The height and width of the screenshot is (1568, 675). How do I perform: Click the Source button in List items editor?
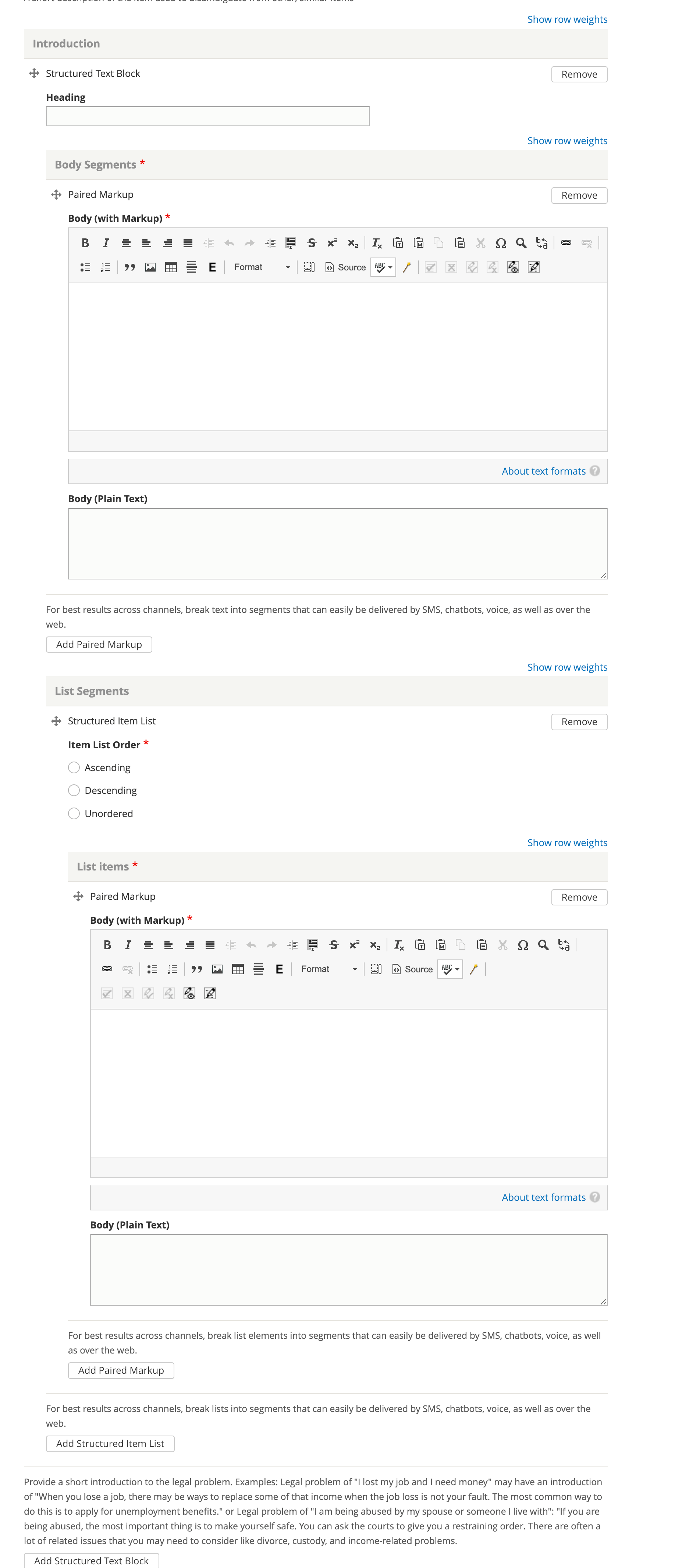click(x=413, y=969)
